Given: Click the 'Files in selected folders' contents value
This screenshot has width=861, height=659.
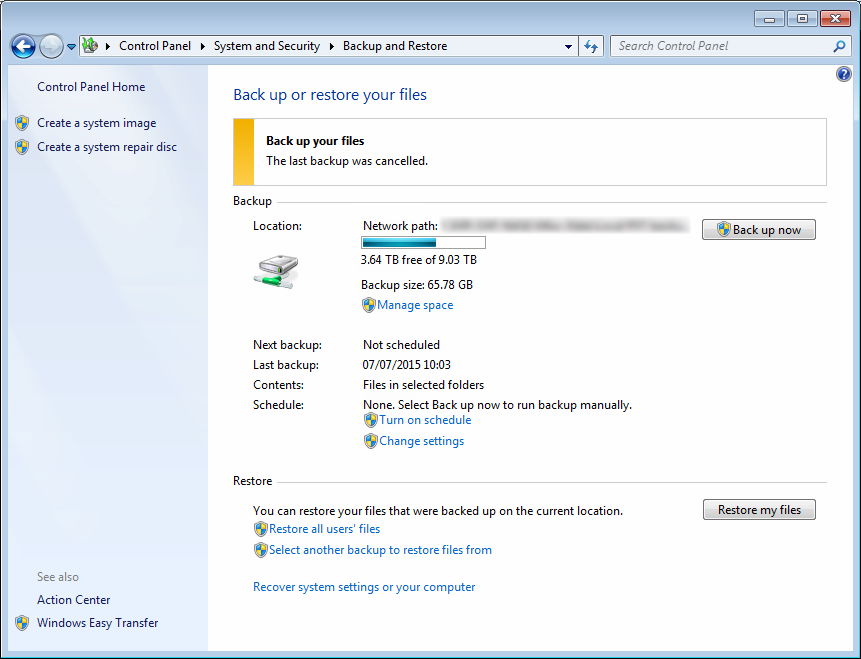Looking at the screenshot, I should [x=423, y=385].
